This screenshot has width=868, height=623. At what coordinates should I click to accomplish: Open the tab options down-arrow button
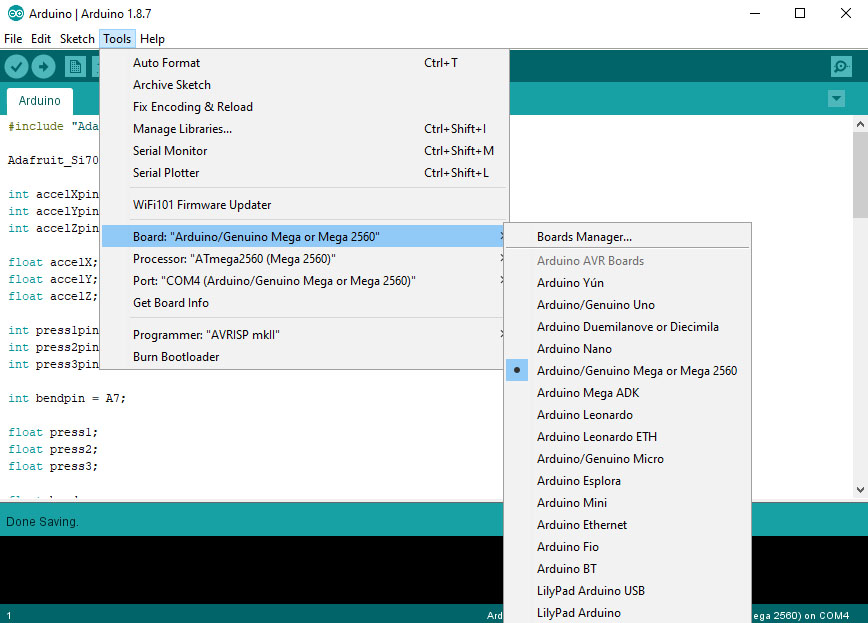click(x=836, y=99)
